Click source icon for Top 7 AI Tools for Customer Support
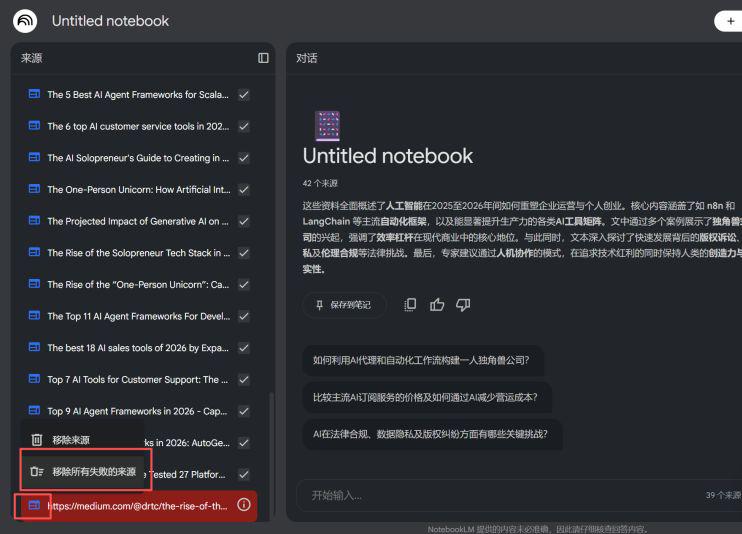 click(x=35, y=379)
